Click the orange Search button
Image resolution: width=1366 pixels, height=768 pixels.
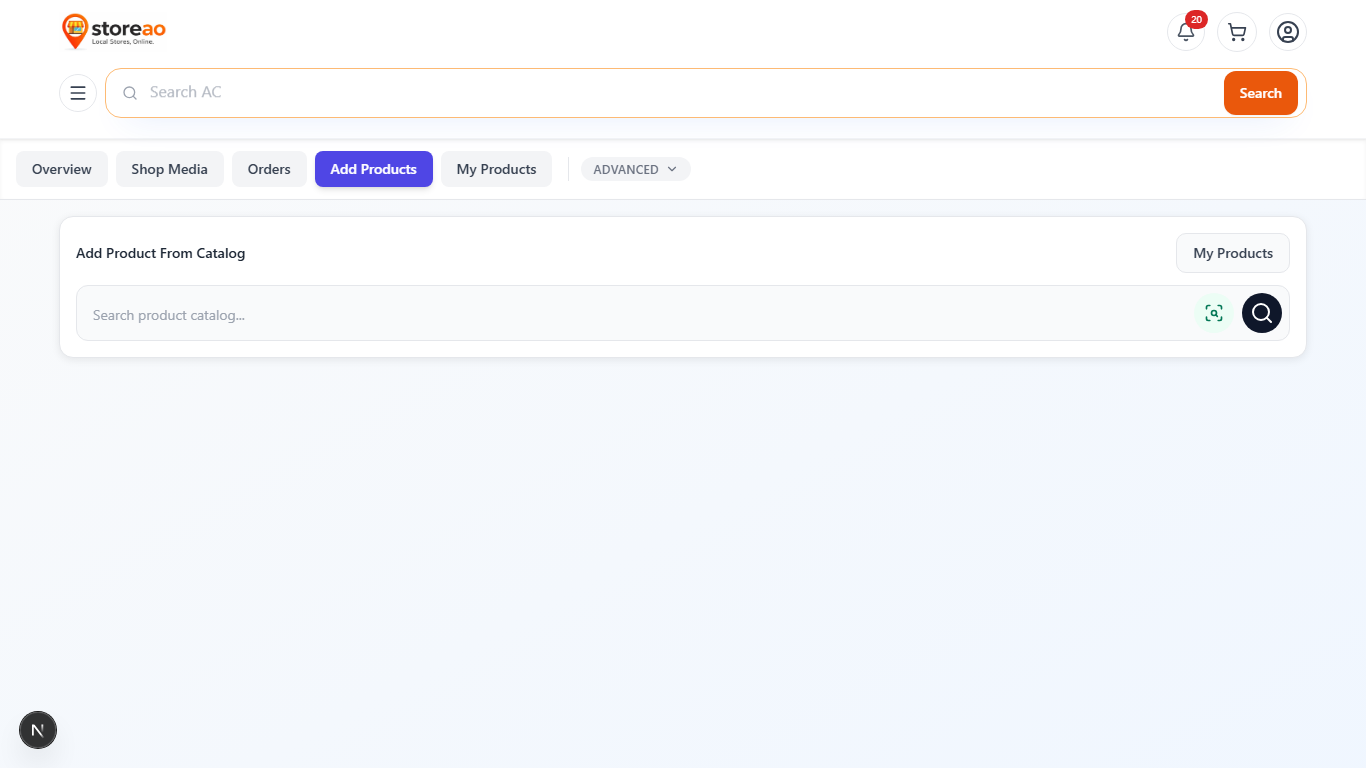pos(1261,93)
